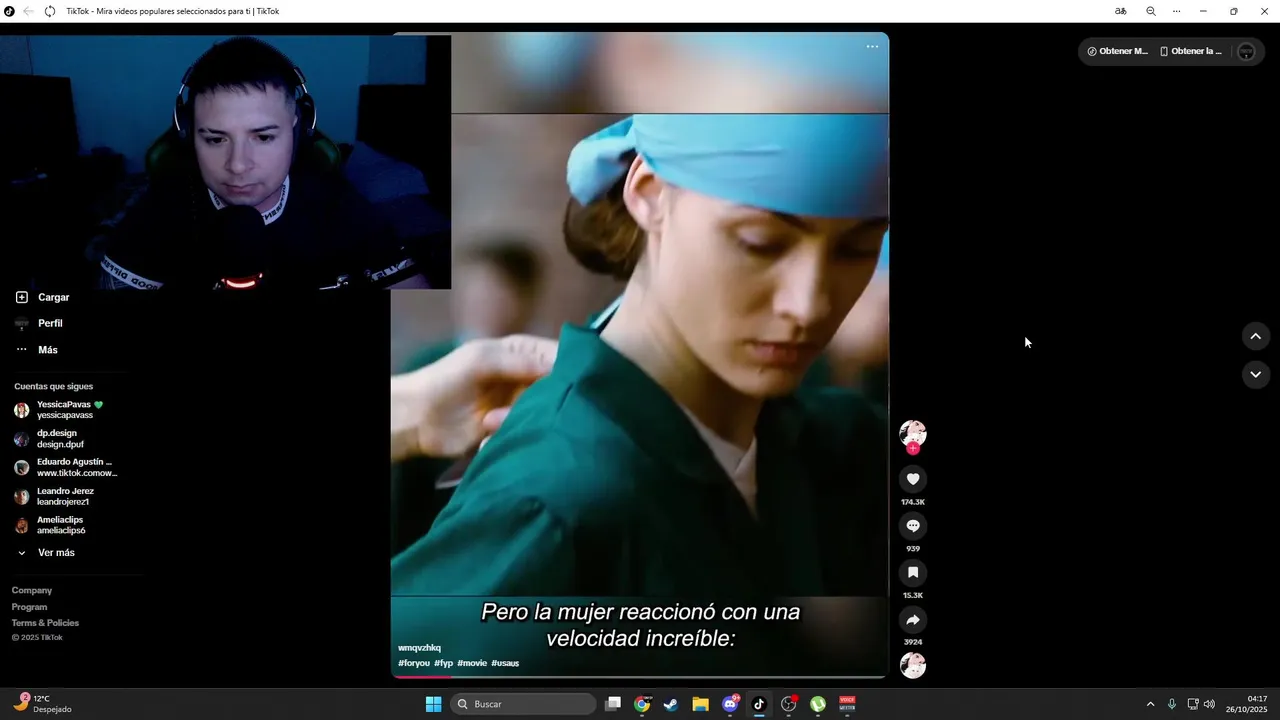Open Eduardo Agustín followed account

pos(65,467)
